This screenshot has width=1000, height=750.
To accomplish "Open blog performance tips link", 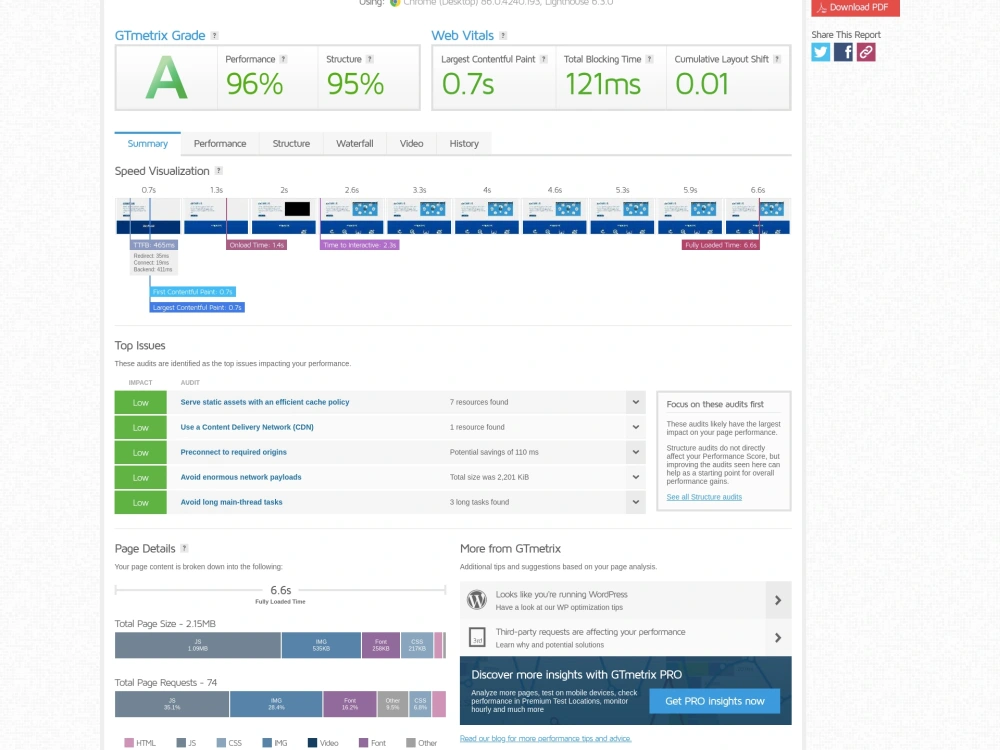I will point(545,739).
